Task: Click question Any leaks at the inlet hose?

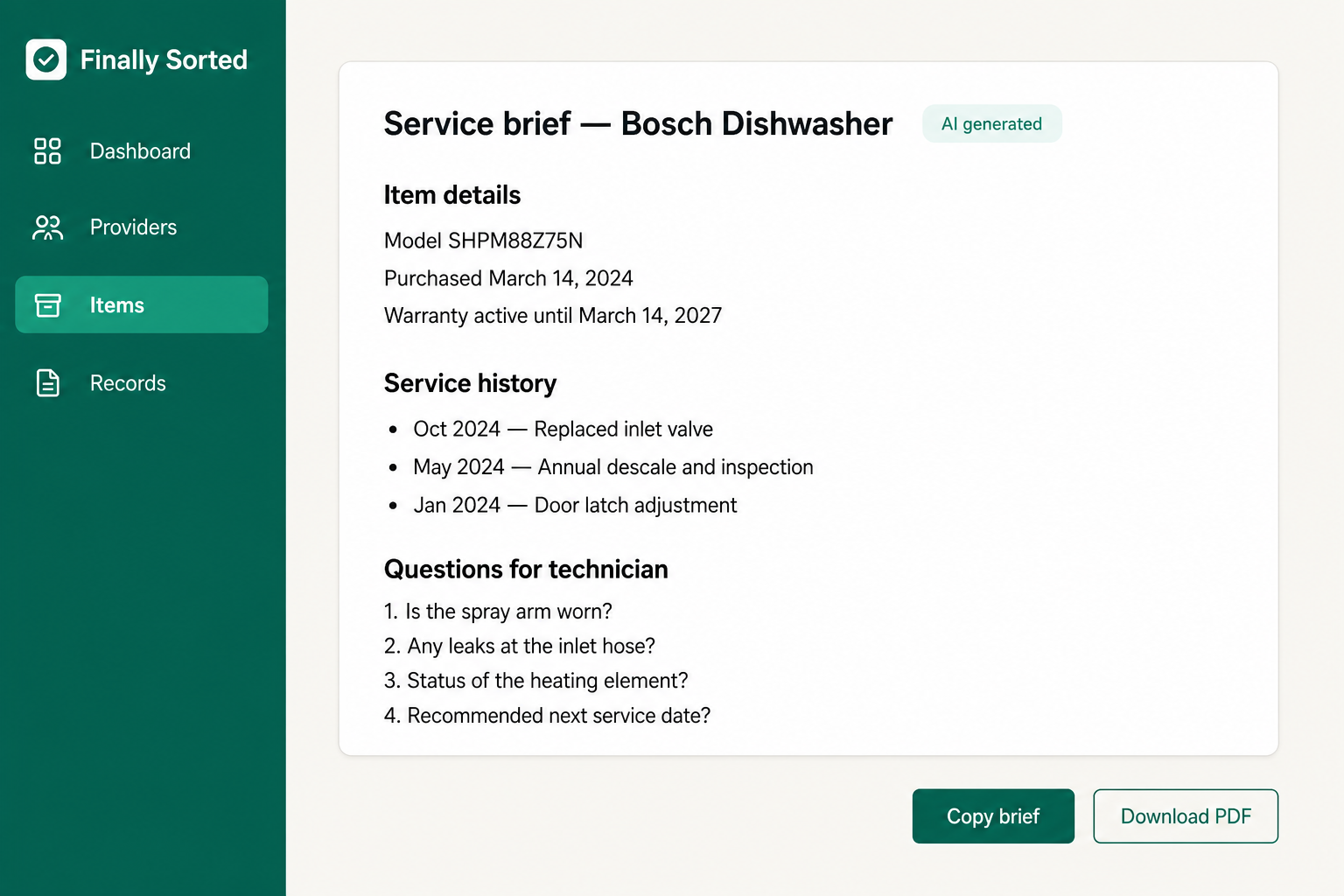Action: [520, 647]
